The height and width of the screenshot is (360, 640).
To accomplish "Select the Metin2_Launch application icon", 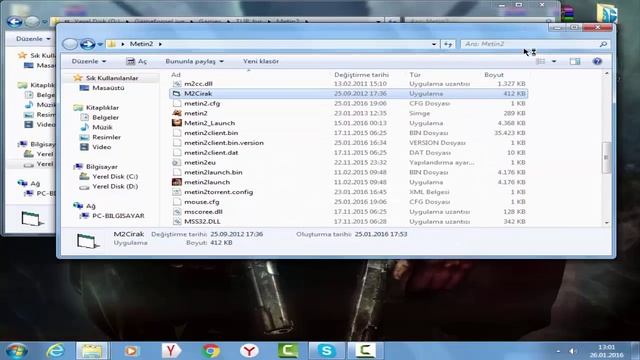I will (x=177, y=123).
